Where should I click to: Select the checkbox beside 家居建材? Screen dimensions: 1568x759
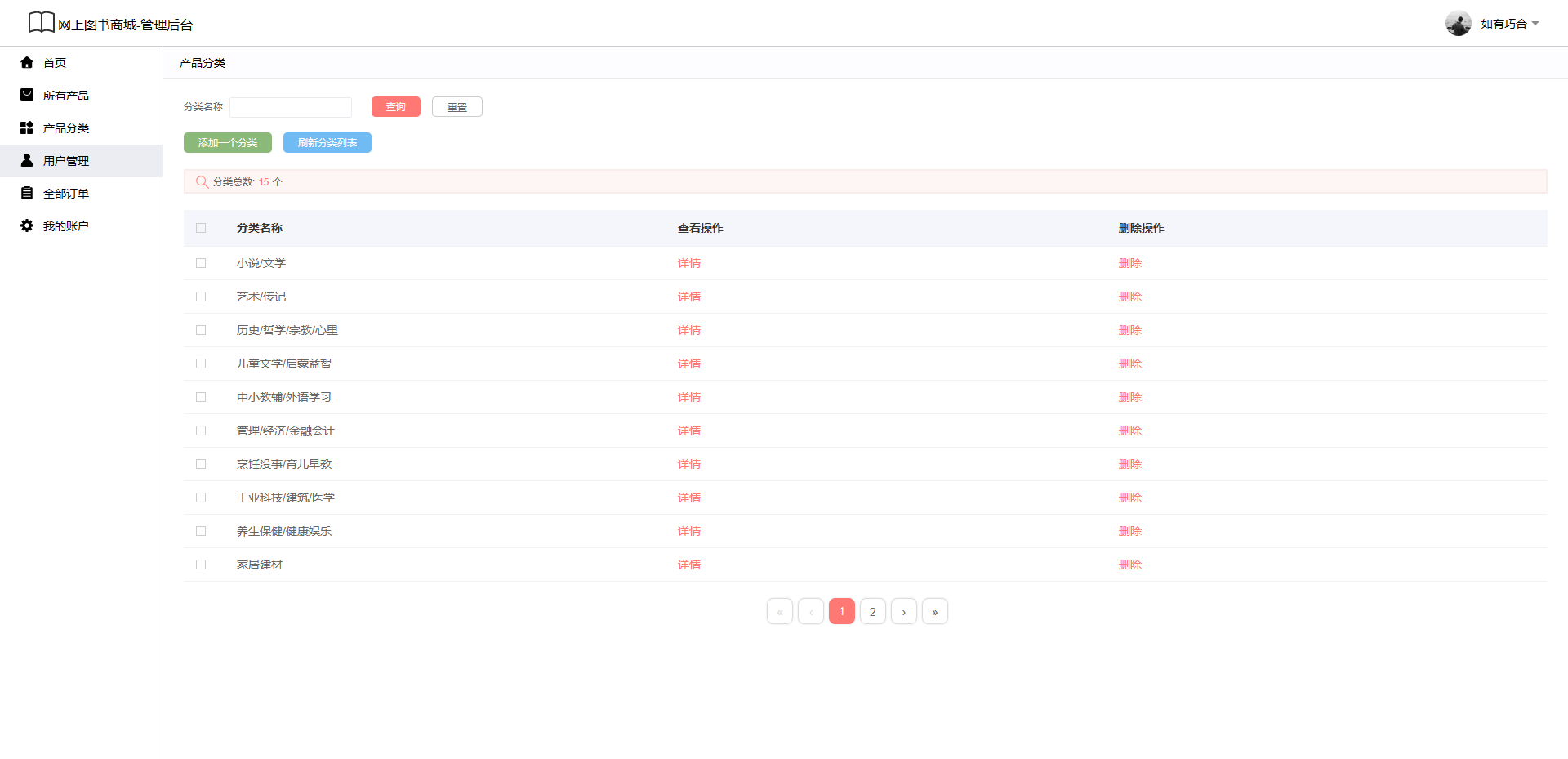point(201,565)
